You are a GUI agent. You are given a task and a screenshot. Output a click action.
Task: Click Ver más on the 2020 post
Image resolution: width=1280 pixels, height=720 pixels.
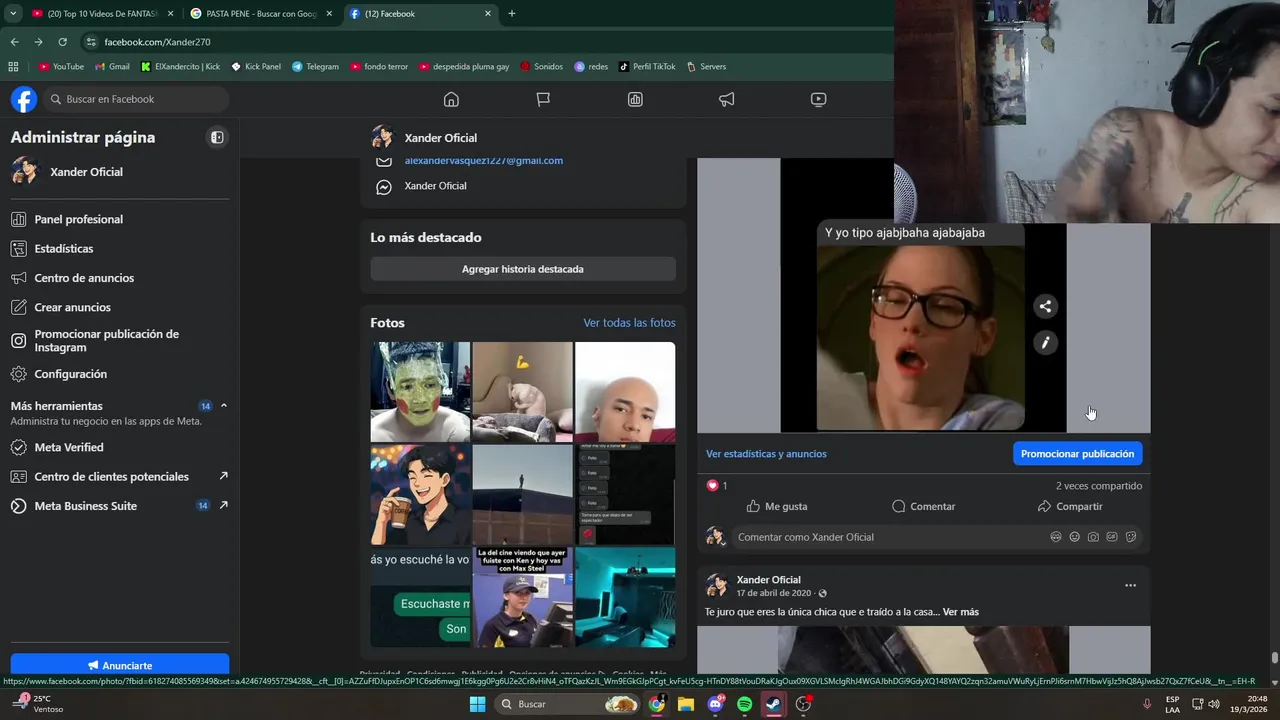click(961, 612)
